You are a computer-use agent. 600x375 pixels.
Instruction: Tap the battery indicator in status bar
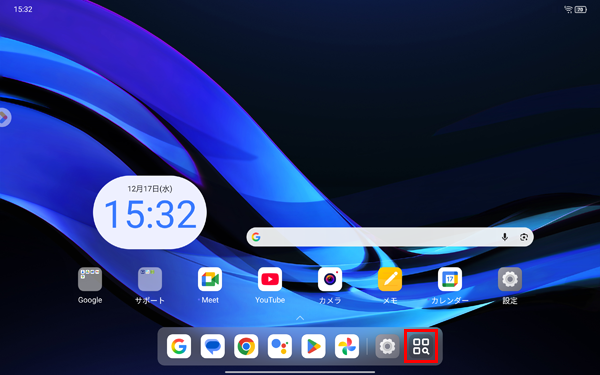point(580,9)
